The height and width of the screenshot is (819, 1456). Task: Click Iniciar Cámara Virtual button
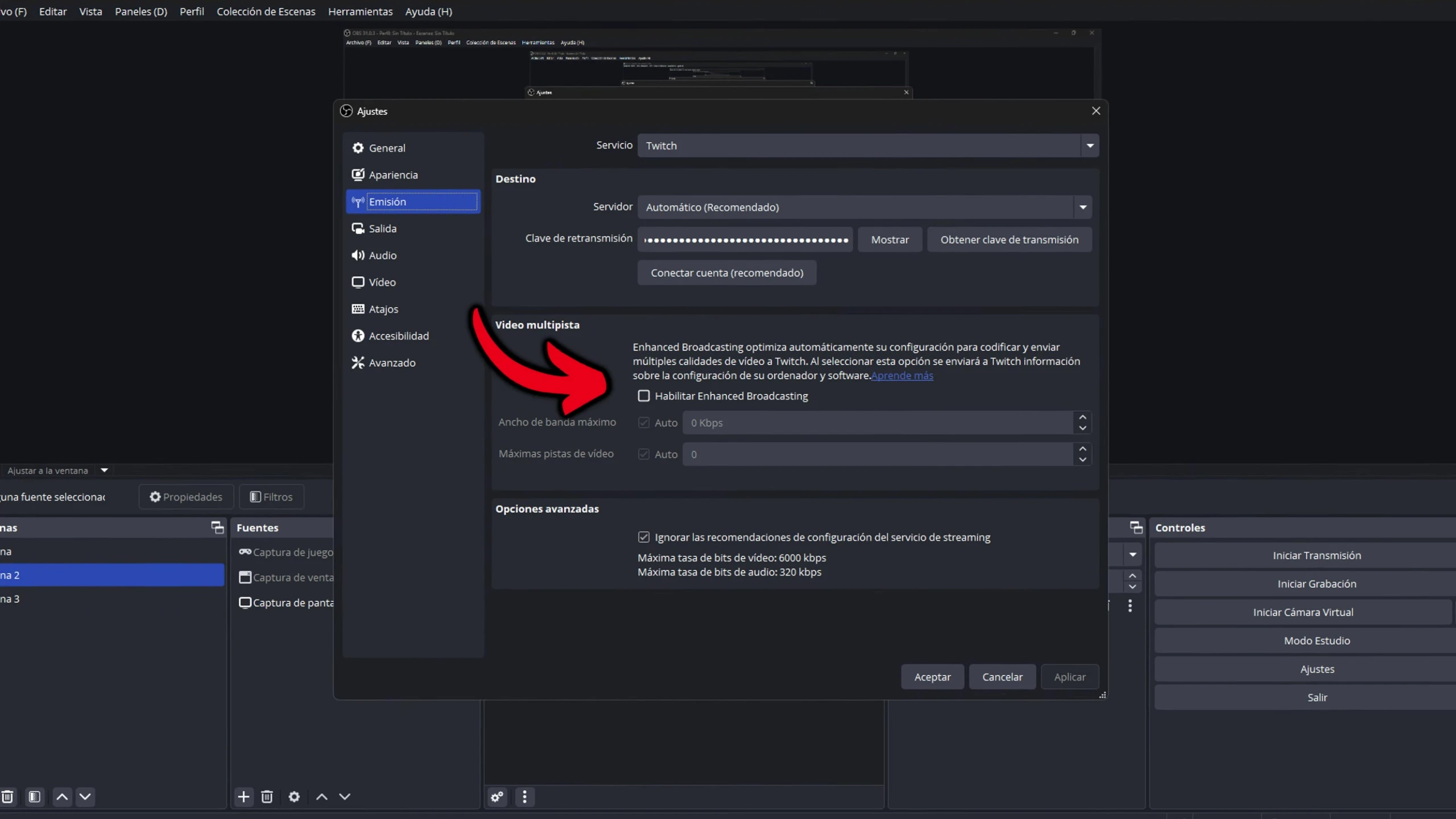1303,612
